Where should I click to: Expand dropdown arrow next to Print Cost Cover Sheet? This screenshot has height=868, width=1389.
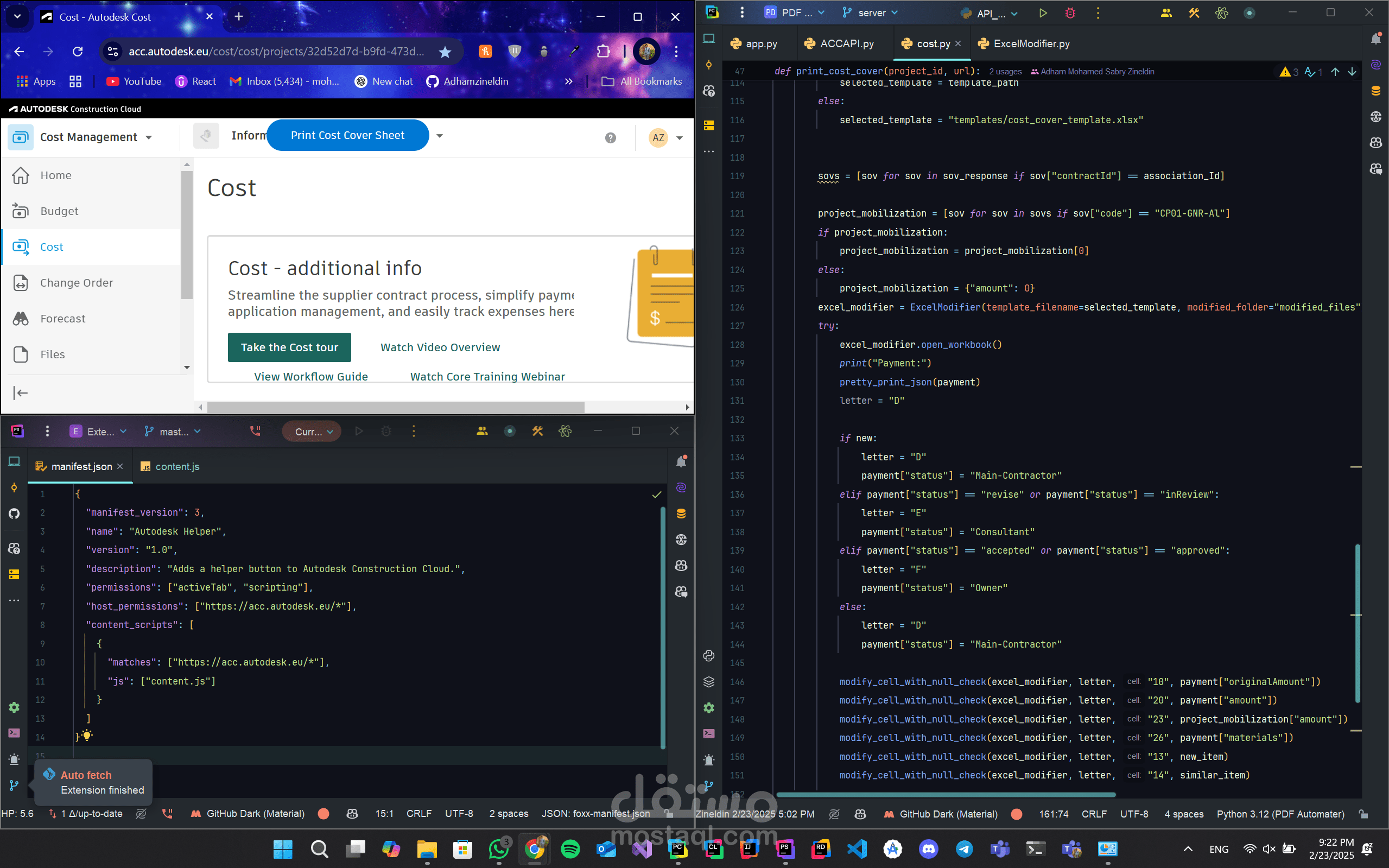440,136
